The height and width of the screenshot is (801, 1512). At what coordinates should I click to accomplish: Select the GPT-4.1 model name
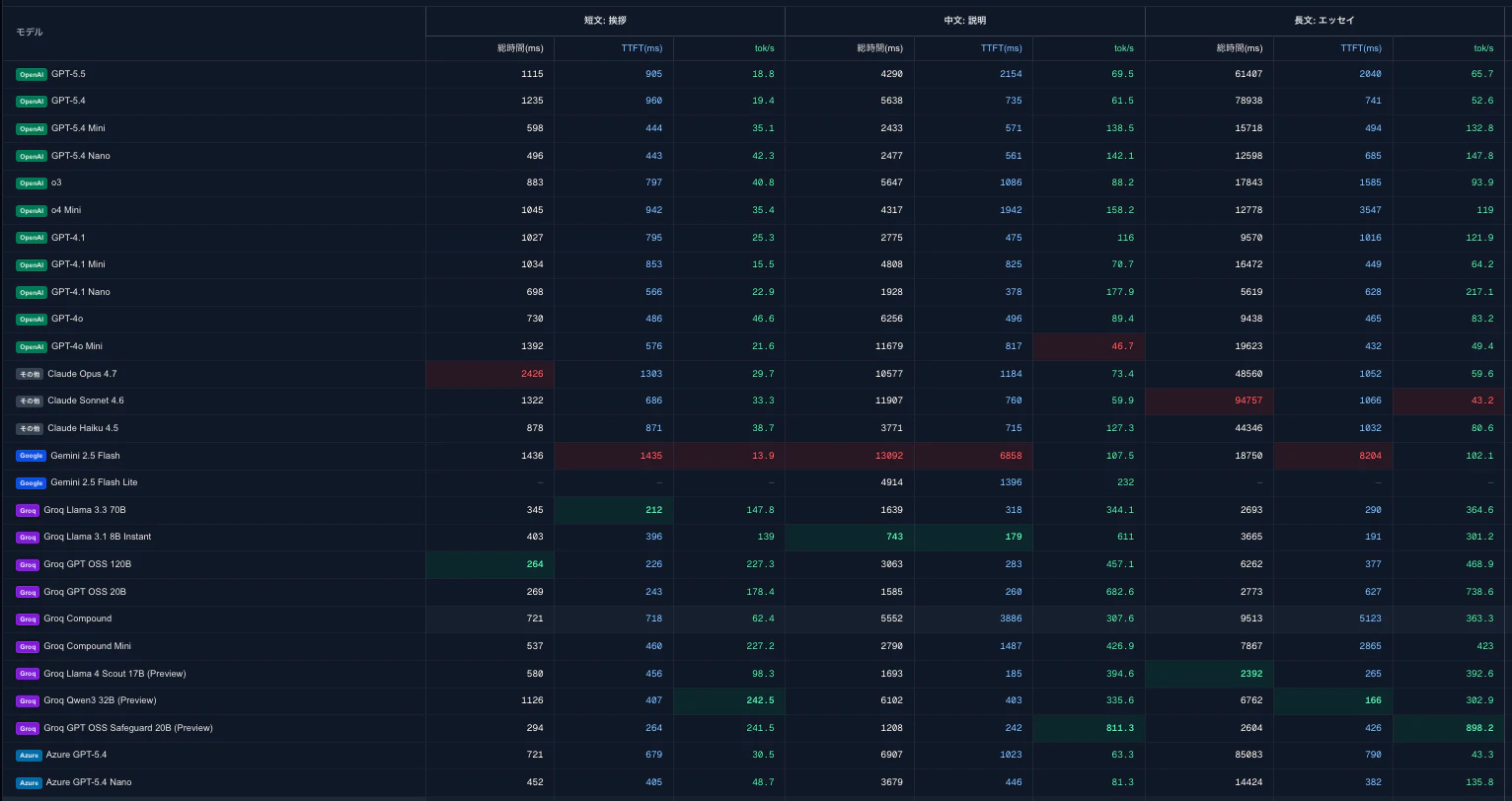[x=68, y=238]
